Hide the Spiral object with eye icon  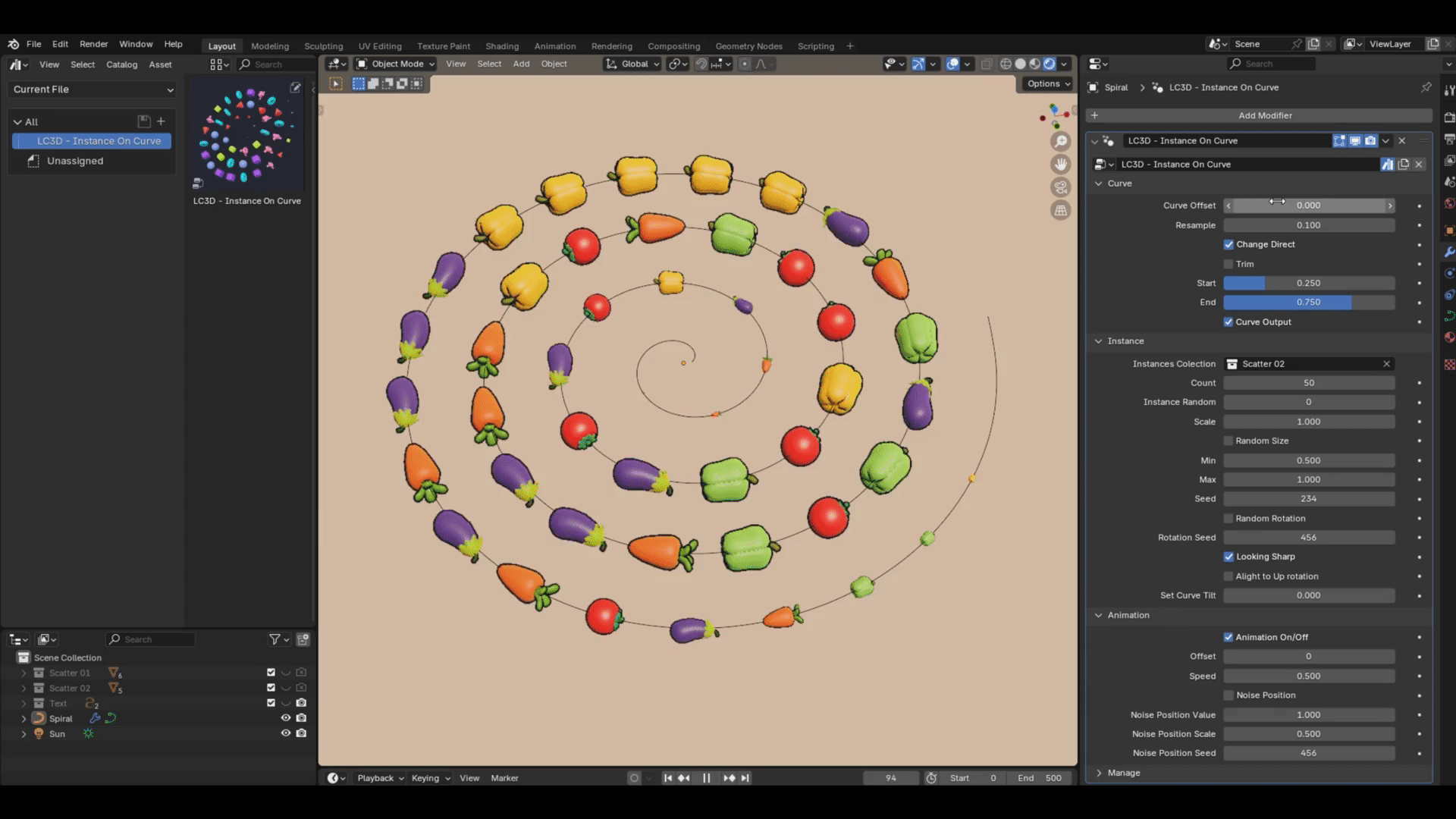[286, 718]
